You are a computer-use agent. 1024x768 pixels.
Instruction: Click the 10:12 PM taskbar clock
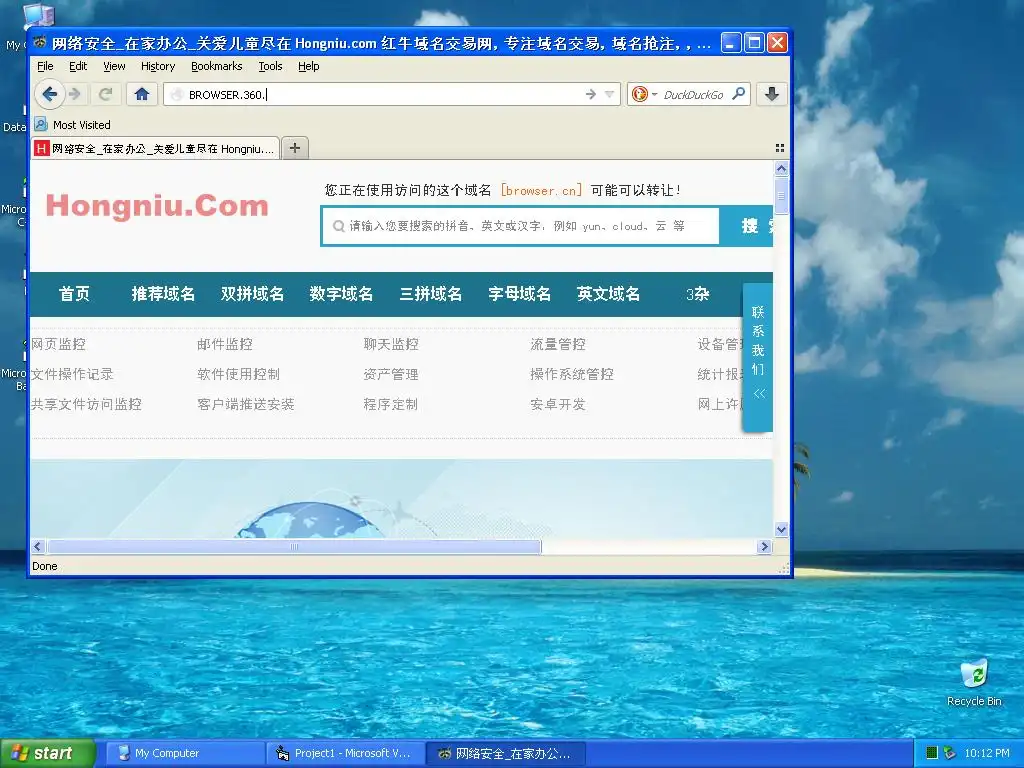point(987,753)
